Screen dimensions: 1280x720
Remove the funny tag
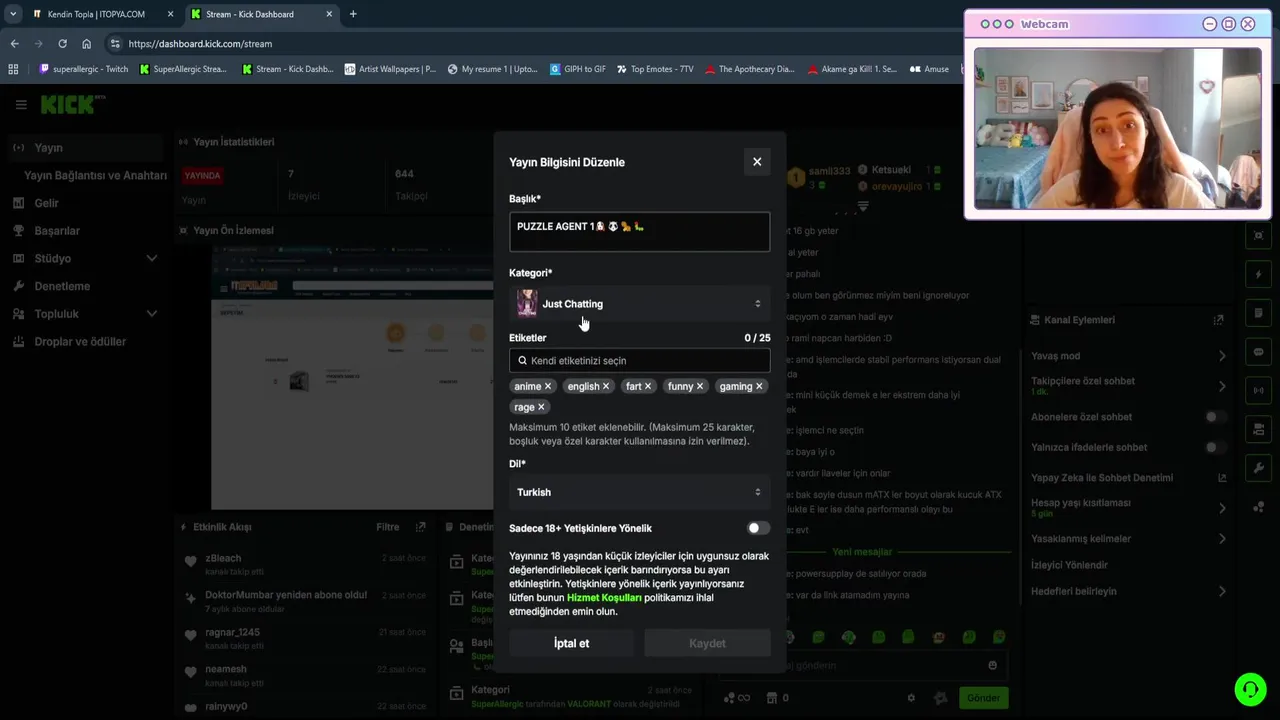coord(700,386)
